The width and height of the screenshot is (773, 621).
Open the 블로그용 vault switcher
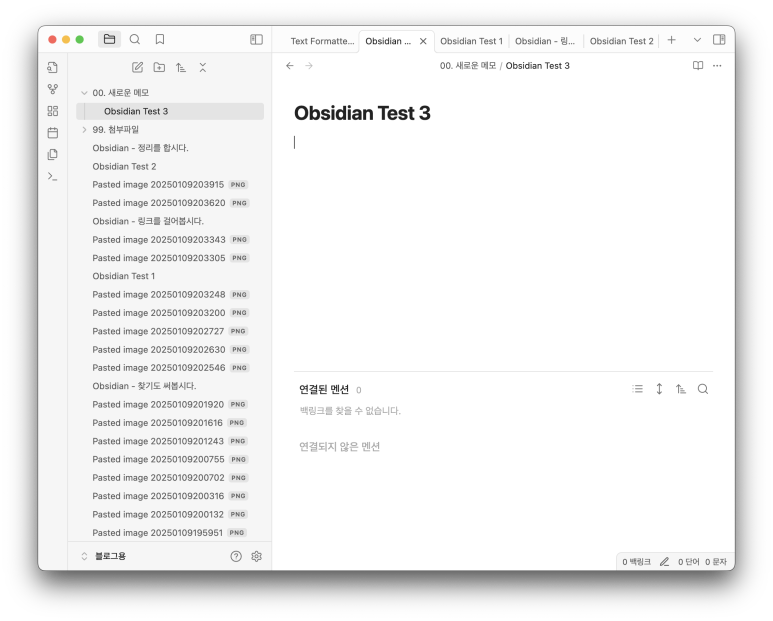click(104, 556)
